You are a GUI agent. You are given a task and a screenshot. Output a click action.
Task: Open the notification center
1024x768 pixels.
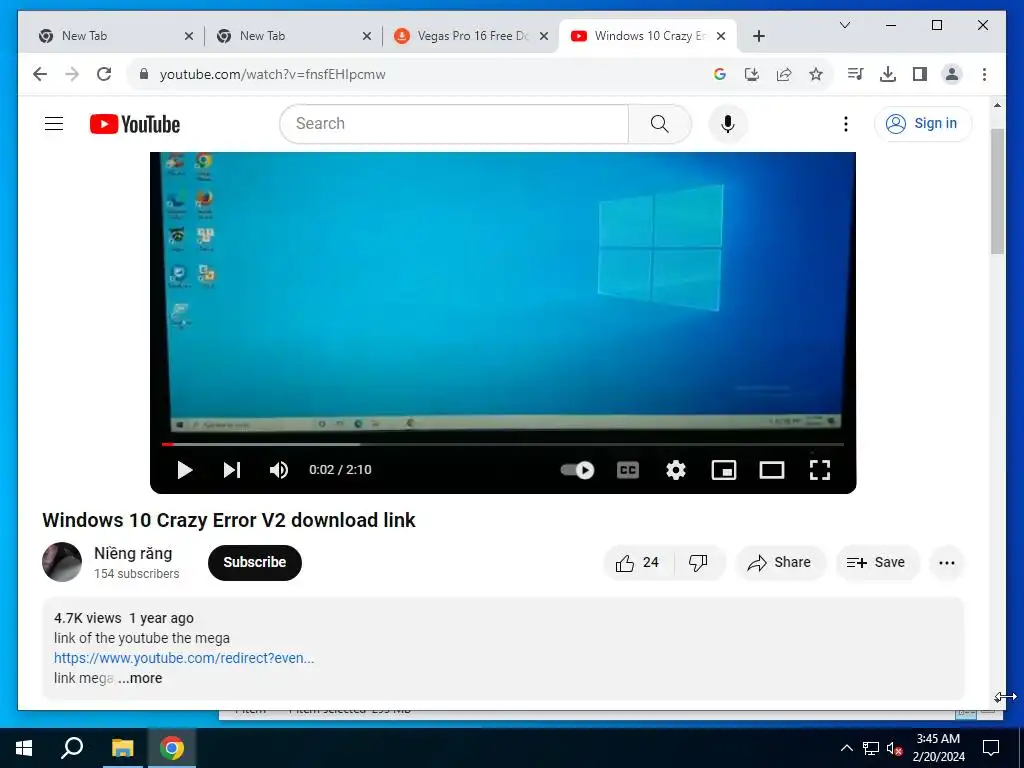991,748
